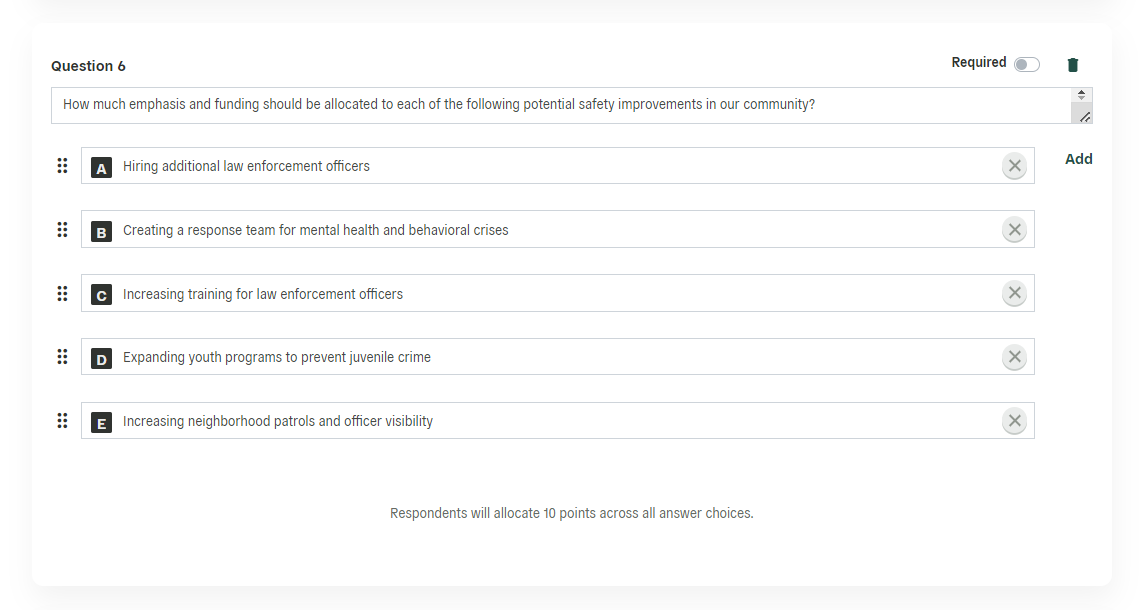The image size is (1140, 610).
Task: Remove the mental health response team choice
Action: tap(1014, 230)
